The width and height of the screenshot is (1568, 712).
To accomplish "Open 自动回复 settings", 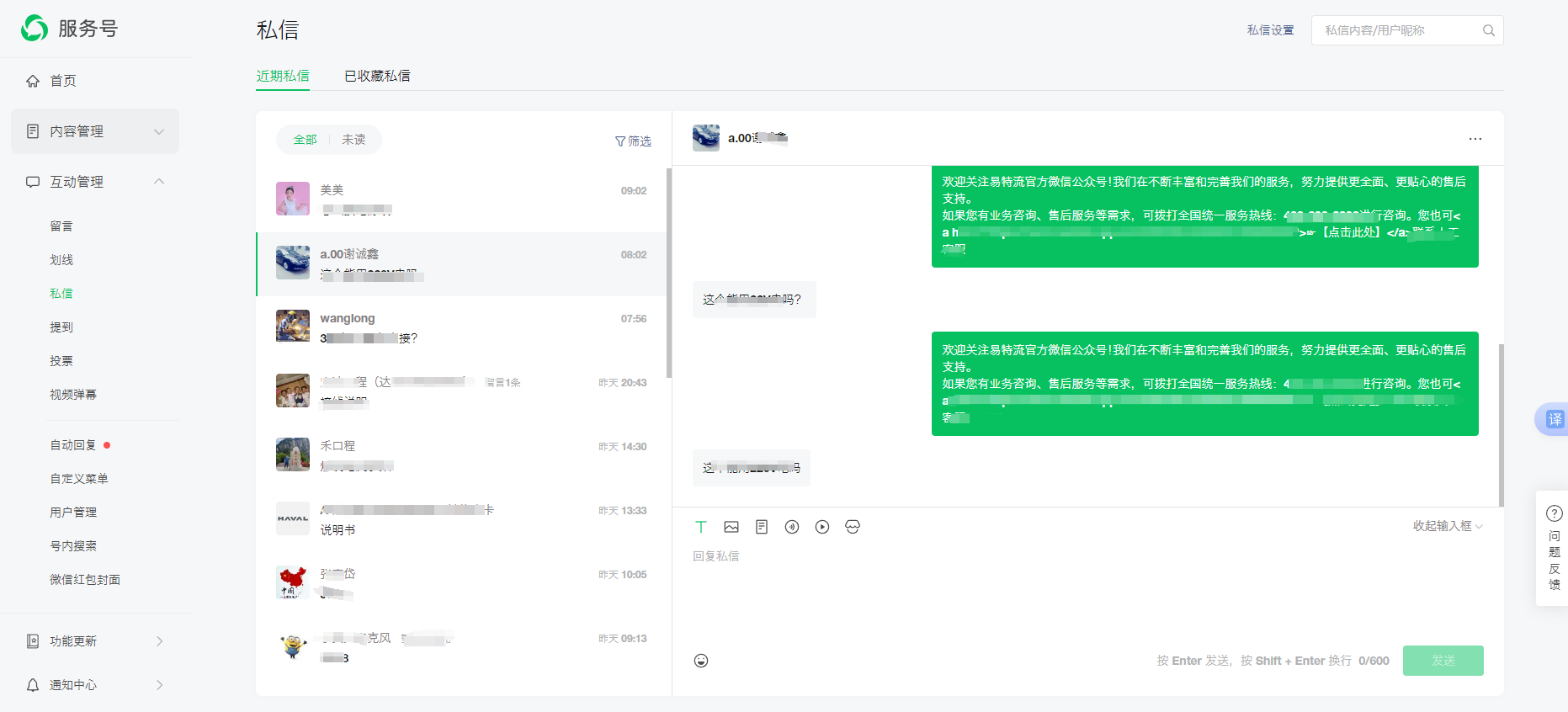I will [x=73, y=445].
